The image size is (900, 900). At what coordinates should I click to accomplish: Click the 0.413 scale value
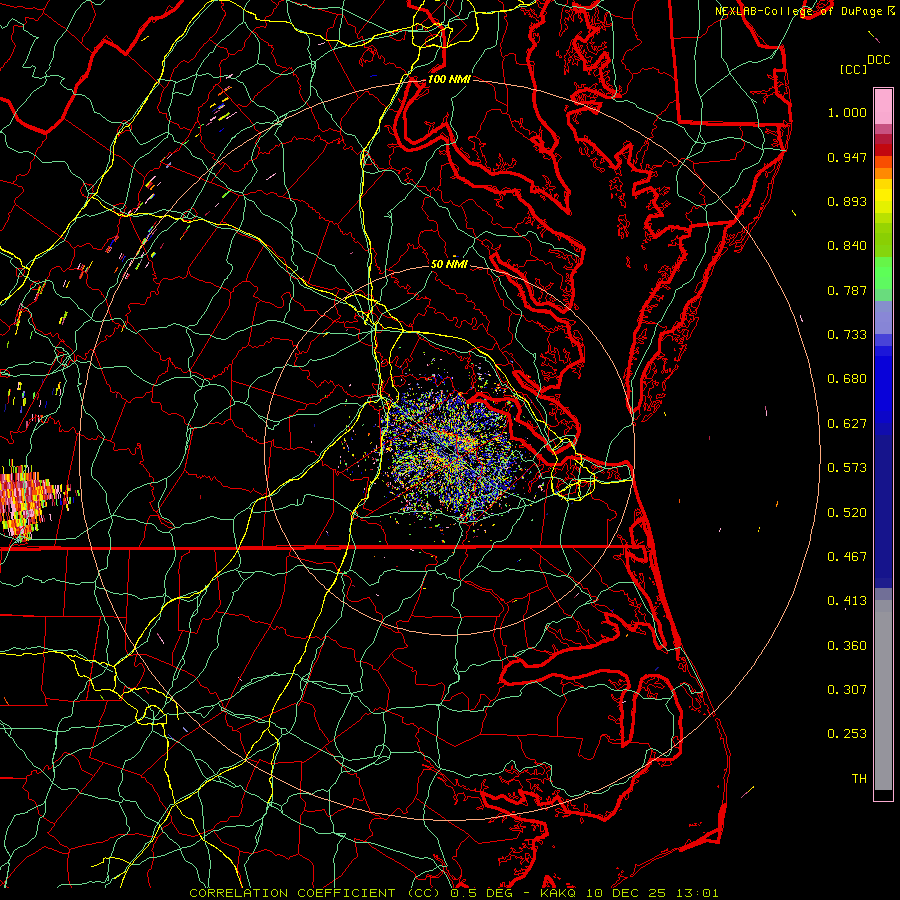[847, 601]
